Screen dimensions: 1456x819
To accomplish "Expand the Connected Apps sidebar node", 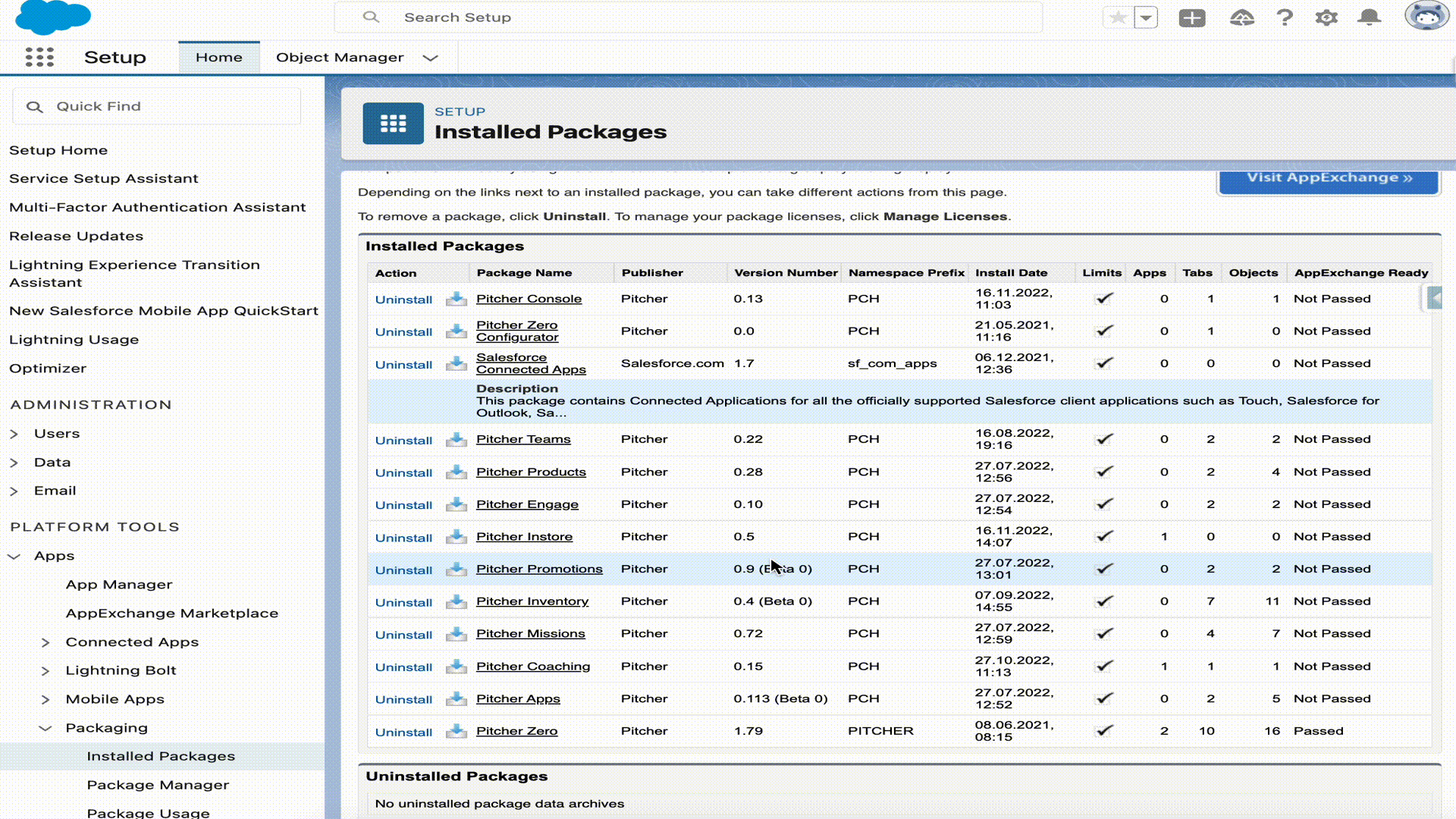I will pyautogui.click(x=45, y=642).
